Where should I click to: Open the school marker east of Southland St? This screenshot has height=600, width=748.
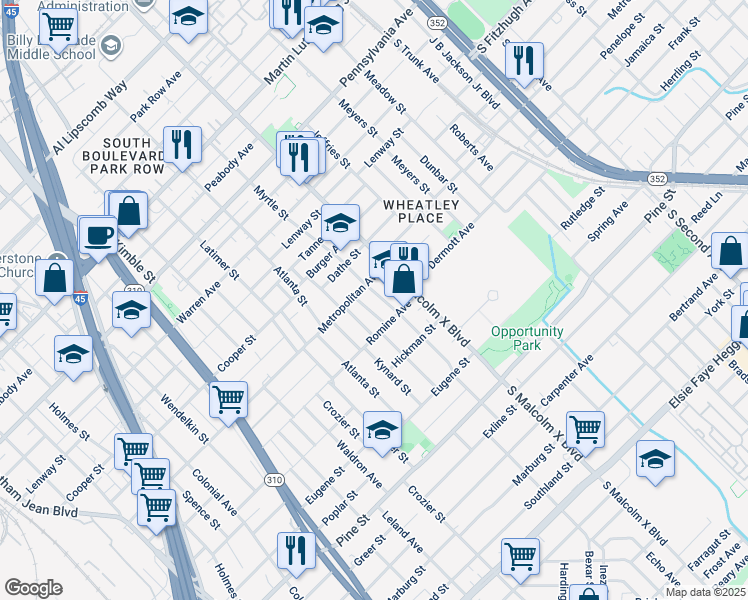(x=654, y=459)
